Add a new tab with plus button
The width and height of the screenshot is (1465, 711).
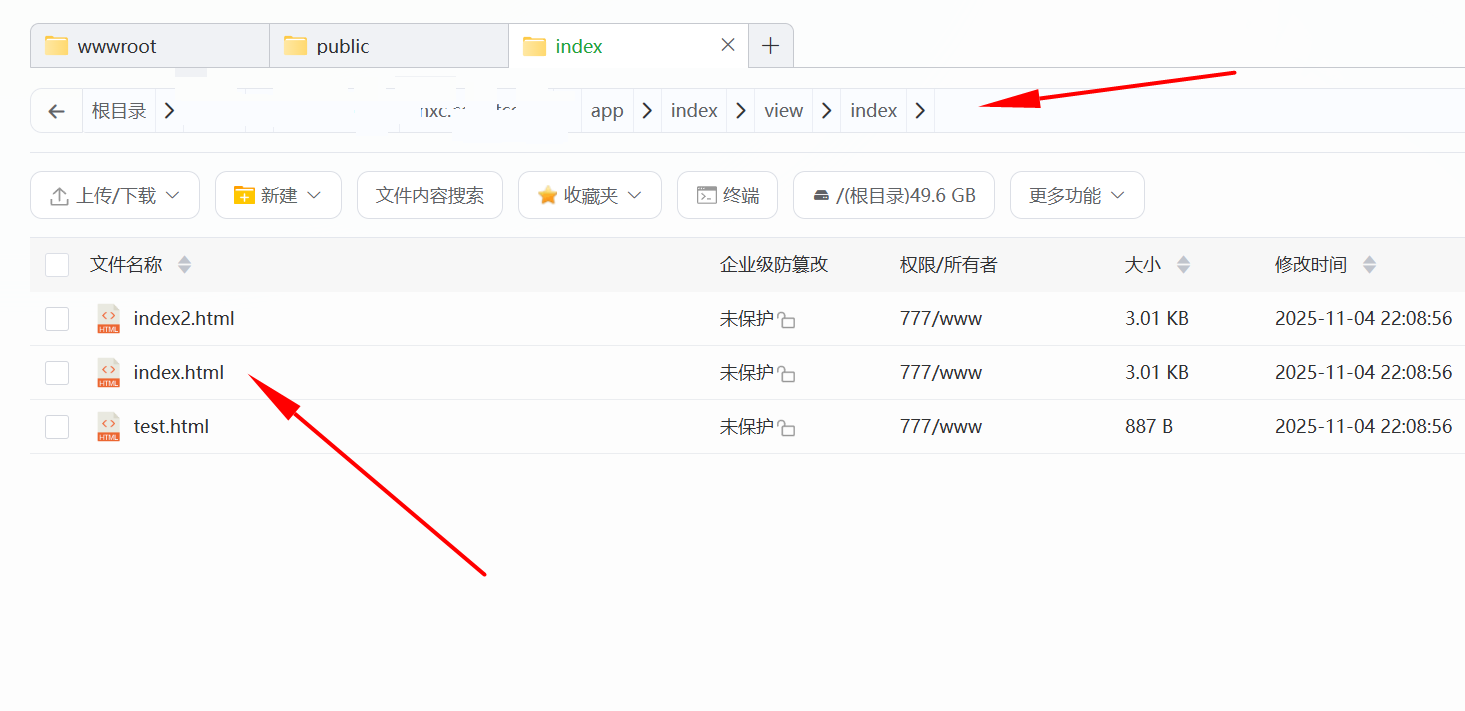[x=770, y=46]
